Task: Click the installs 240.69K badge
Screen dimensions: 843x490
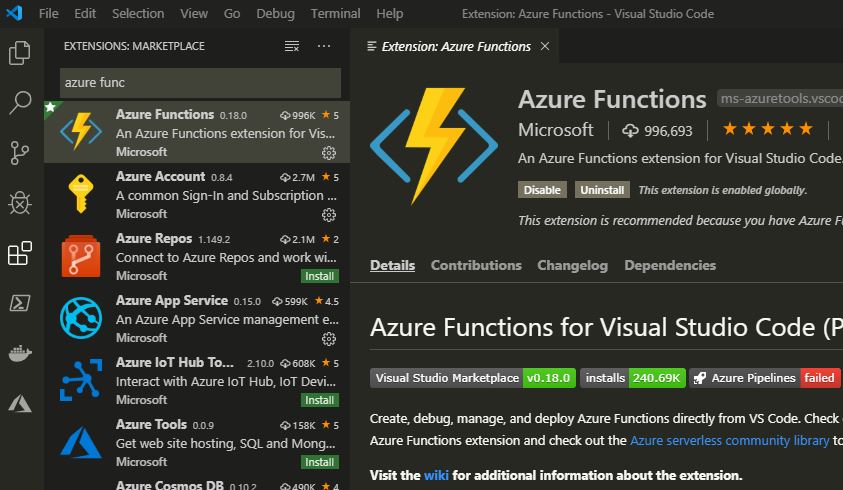Action: pos(633,378)
